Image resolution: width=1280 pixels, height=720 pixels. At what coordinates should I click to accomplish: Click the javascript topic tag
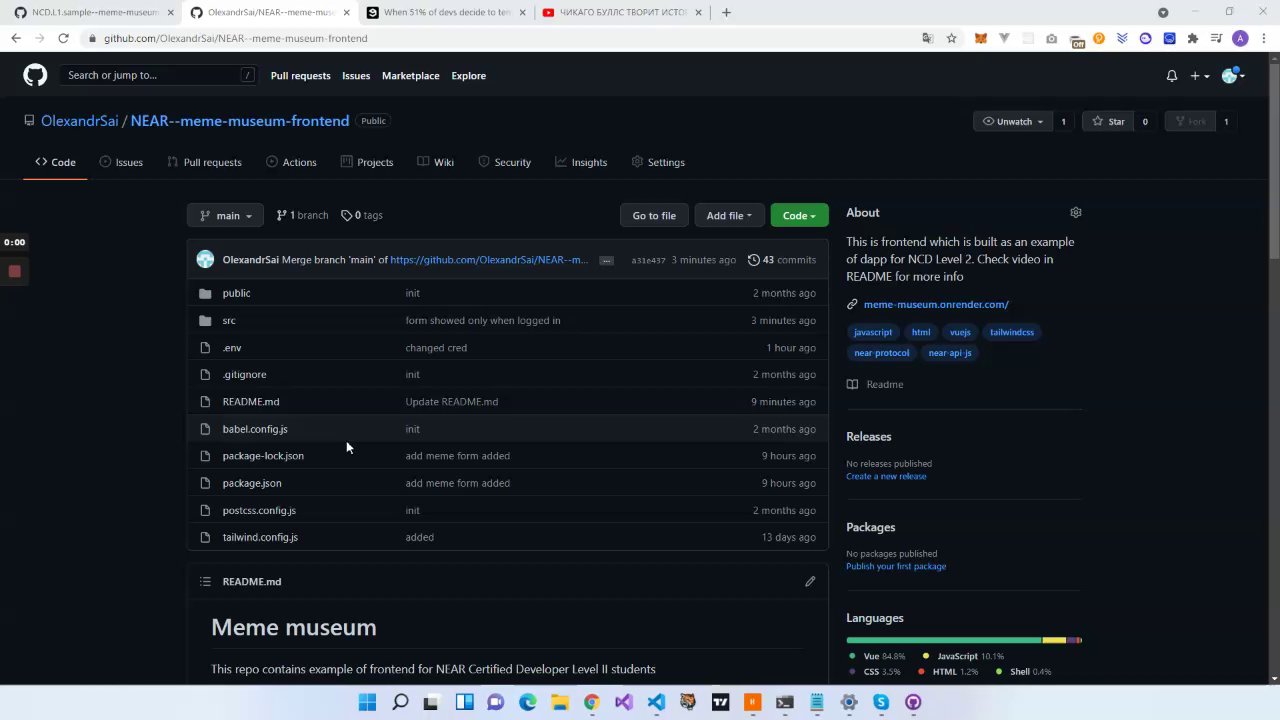point(873,332)
